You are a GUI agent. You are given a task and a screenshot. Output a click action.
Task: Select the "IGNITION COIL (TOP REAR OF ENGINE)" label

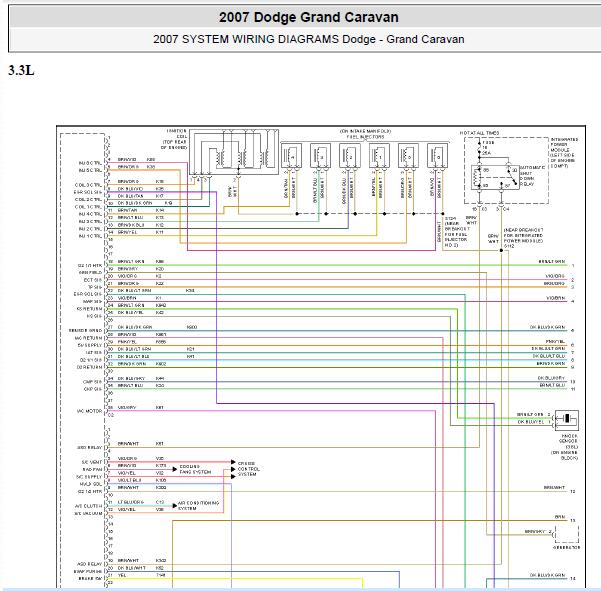coord(174,139)
